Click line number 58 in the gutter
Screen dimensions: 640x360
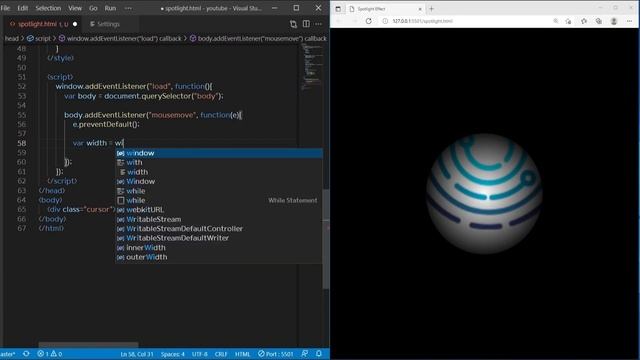(x=22, y=143)
